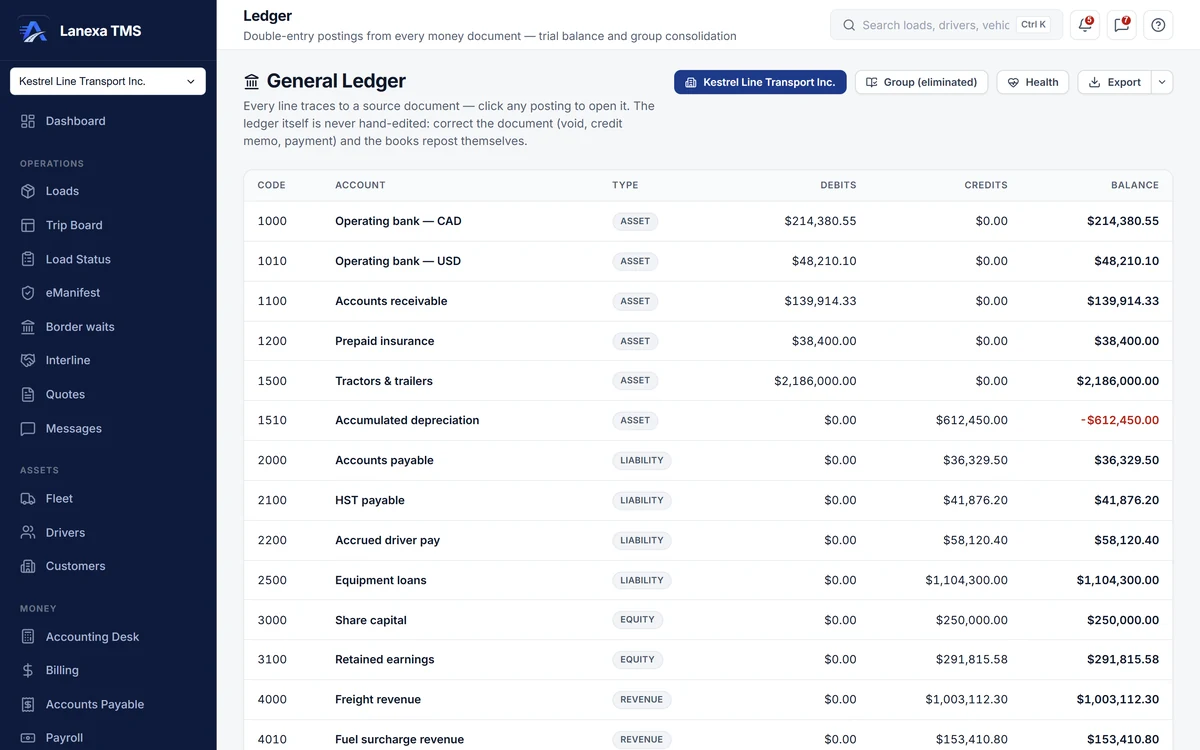Open the Dashboard icon in sidebar
Image resolution: width=1200 pixels, height=750 pixels.
pyautogui.click(x=28, y=121)
